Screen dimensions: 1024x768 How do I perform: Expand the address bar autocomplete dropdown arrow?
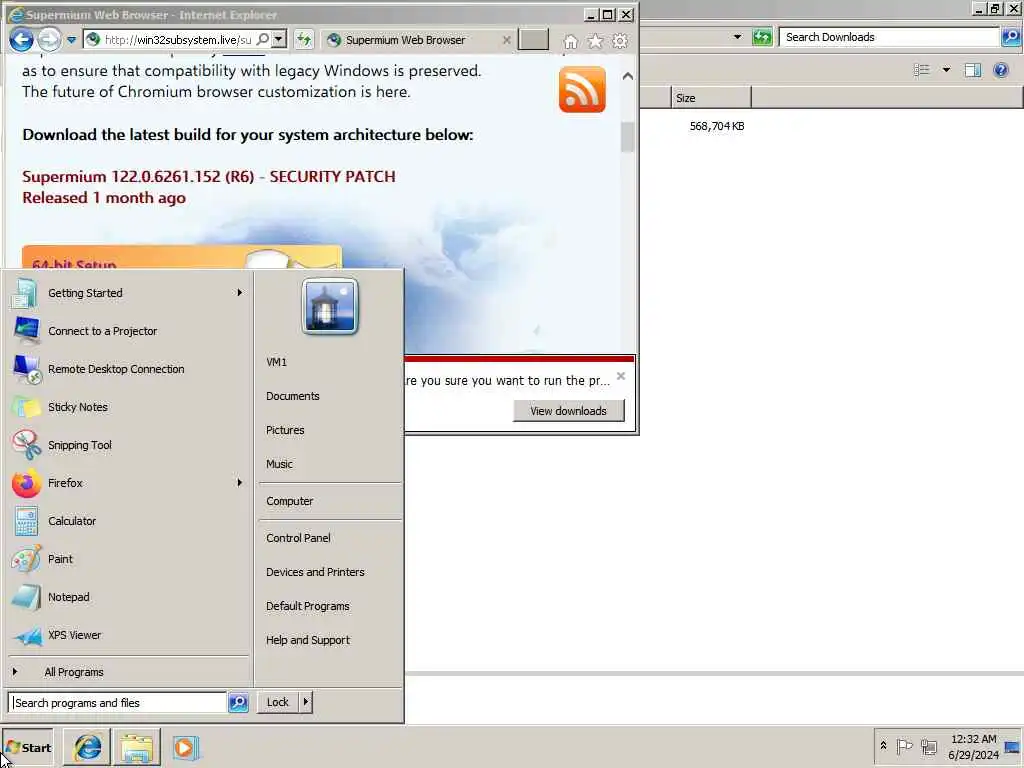[279, 39]
